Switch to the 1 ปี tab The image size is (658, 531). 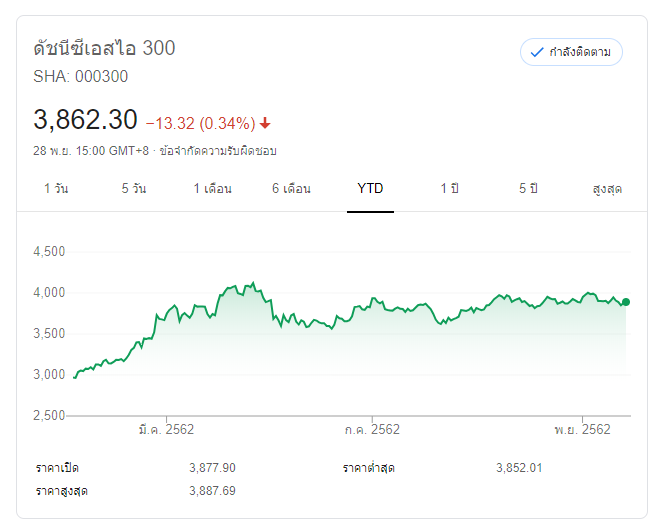[449, 189]
